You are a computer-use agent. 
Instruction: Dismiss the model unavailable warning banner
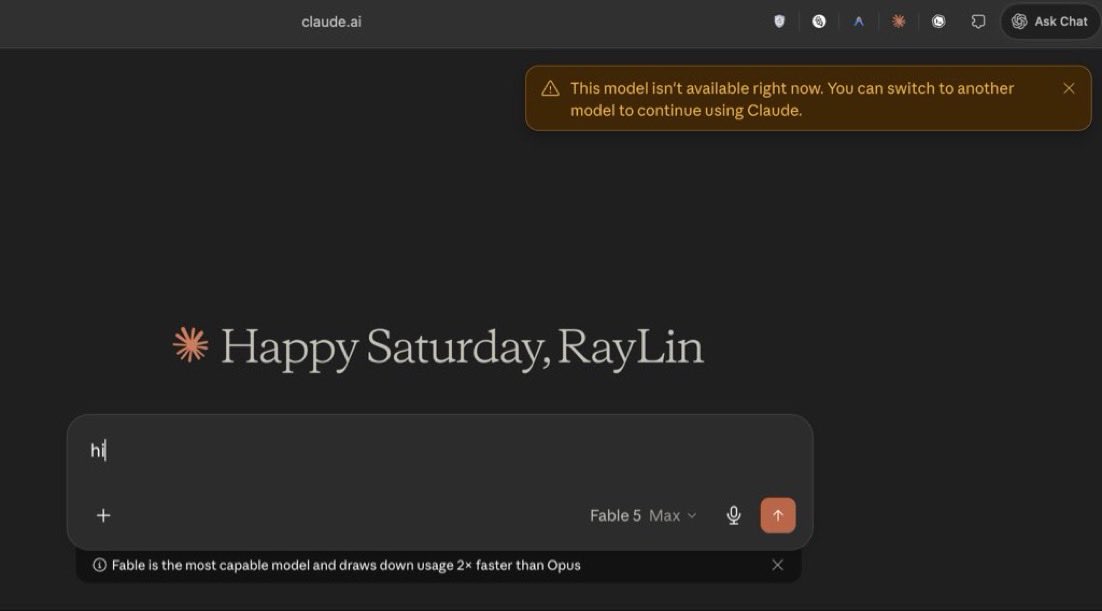(1069, 89)
